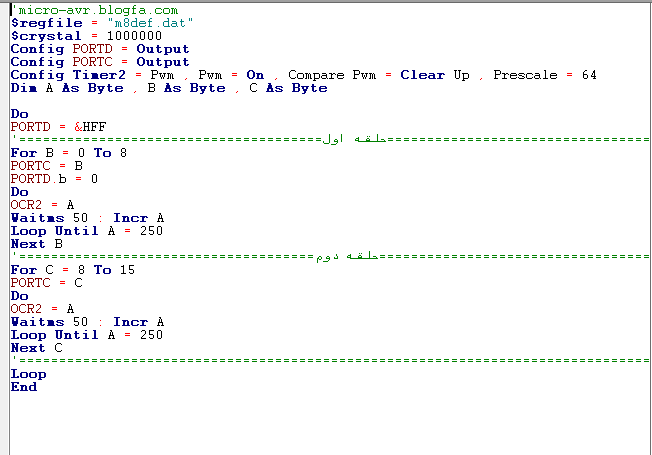Click the Next B statement
The image size is (652, 455).
pos(36,244)
